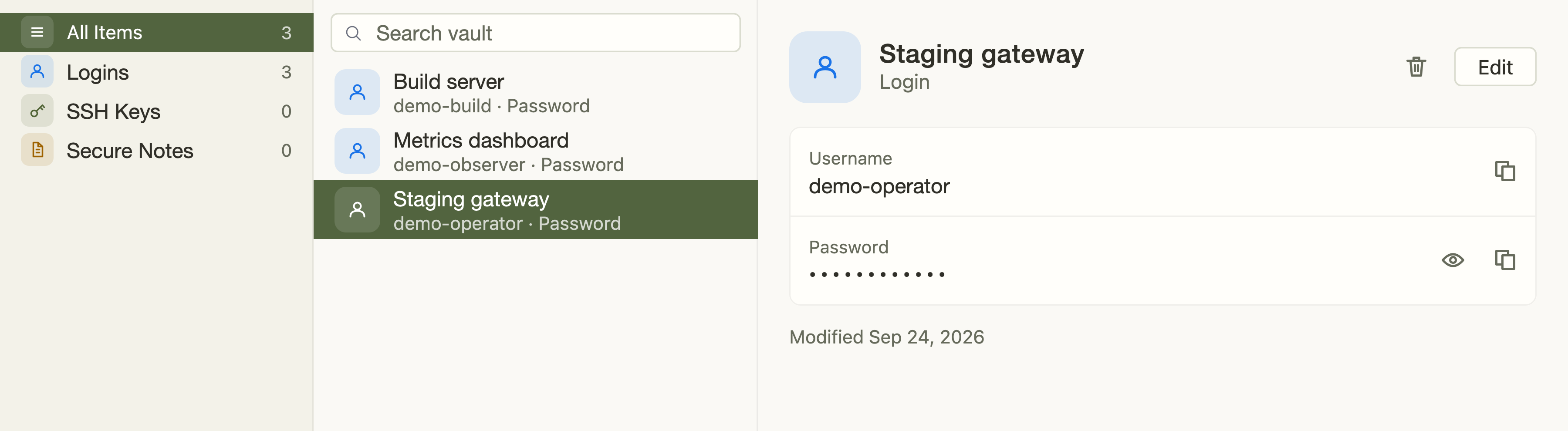Click the Modified Sep 24, 2026 text
The image size is (1568, 431).
coord(886,337)
